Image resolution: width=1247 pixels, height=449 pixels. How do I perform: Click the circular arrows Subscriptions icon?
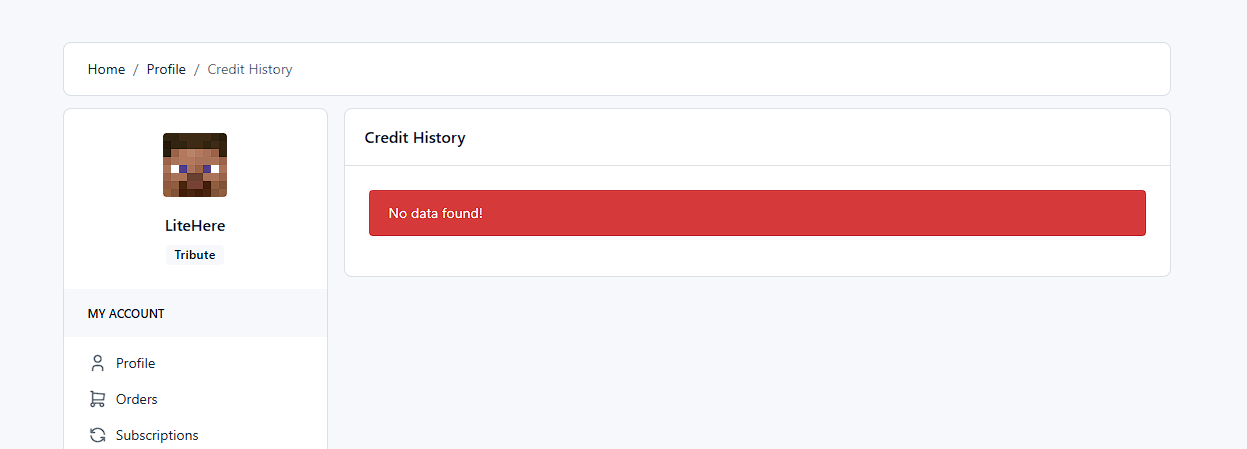tap(97, 435)
